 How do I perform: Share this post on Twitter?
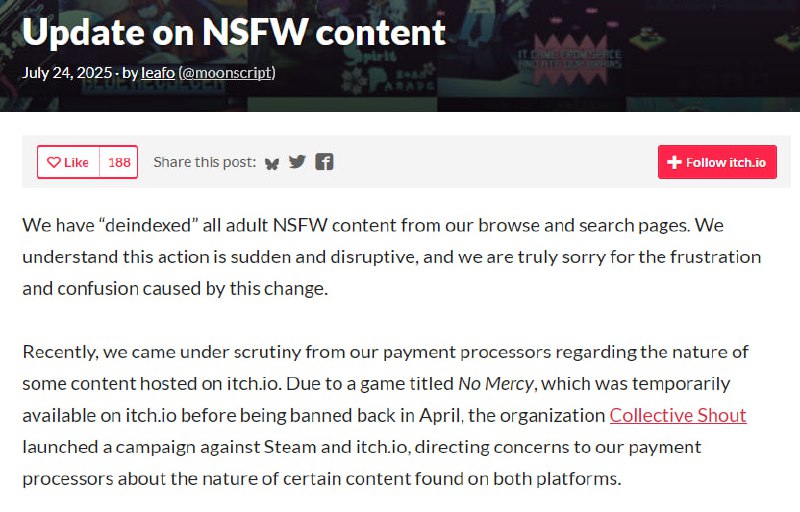[297, 162]
